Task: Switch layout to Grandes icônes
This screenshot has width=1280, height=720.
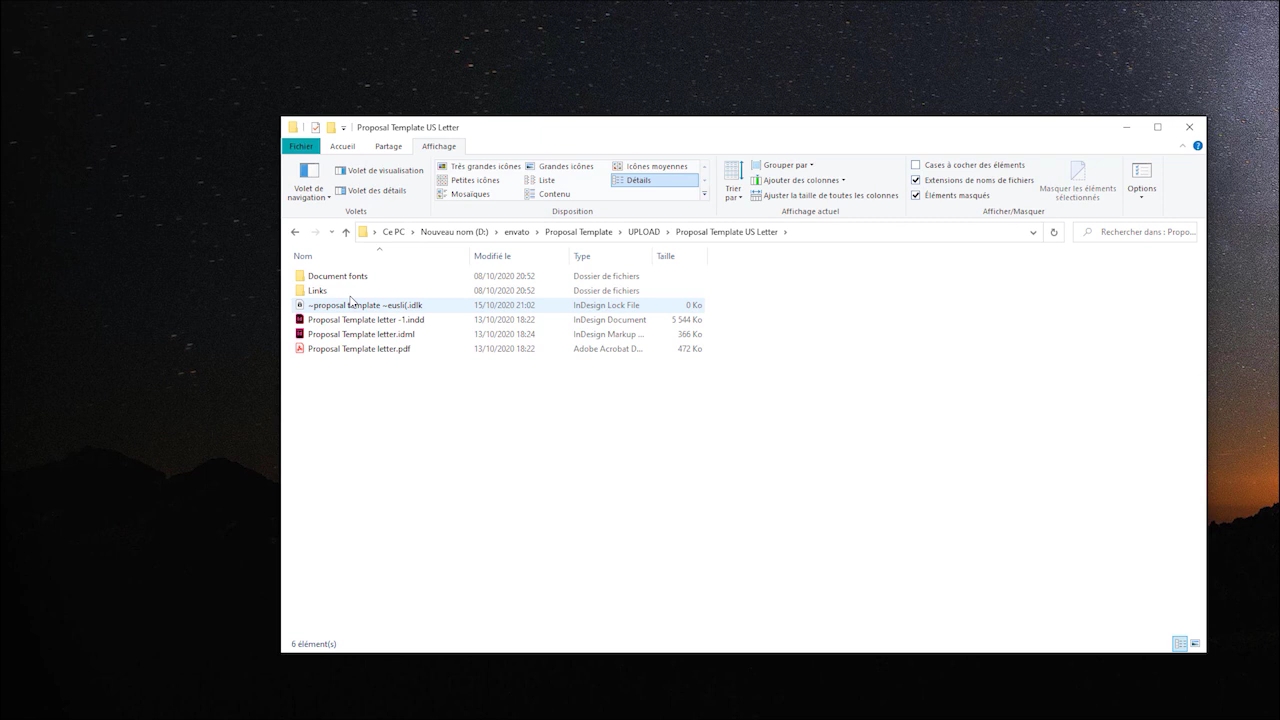Action: tap(560, 166)
